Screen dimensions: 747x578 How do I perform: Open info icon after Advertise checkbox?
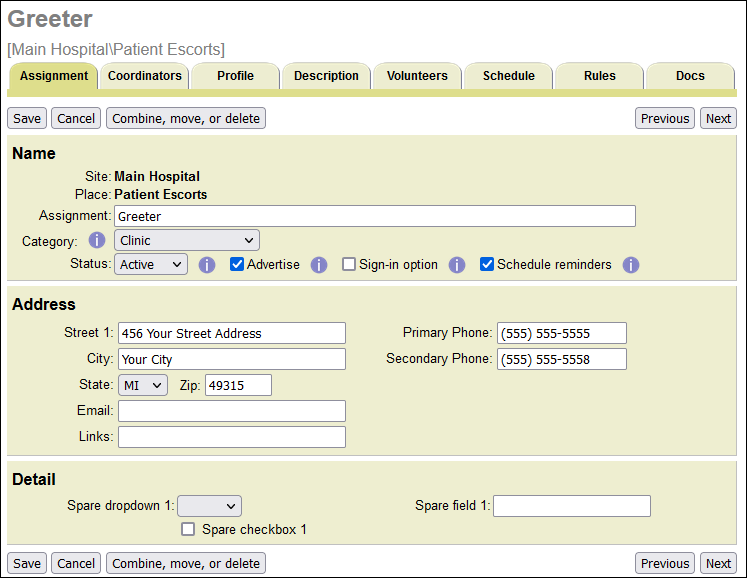click(319, 264)
